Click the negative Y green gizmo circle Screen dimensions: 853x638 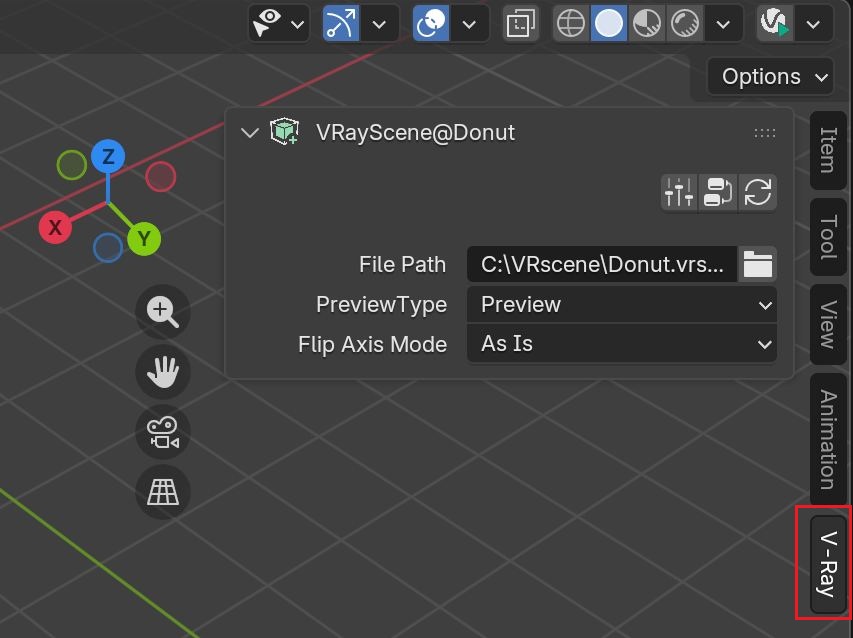point(71,165)
